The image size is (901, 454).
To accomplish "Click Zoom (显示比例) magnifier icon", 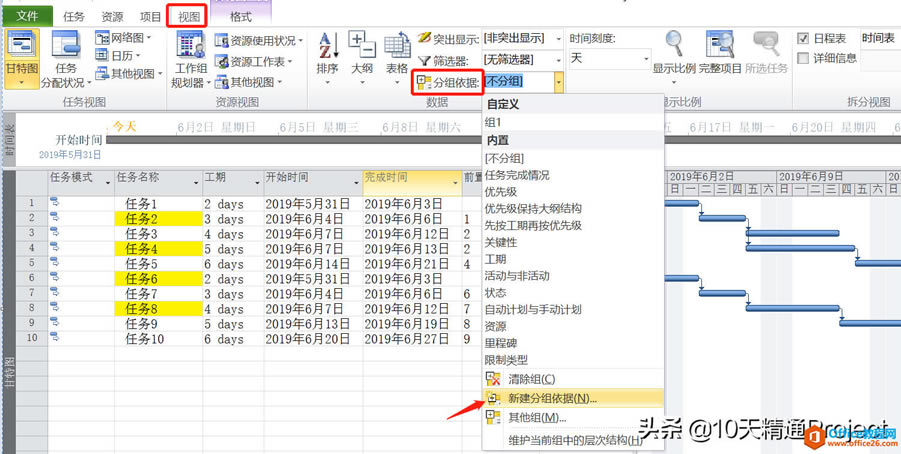I will (673, 45).
